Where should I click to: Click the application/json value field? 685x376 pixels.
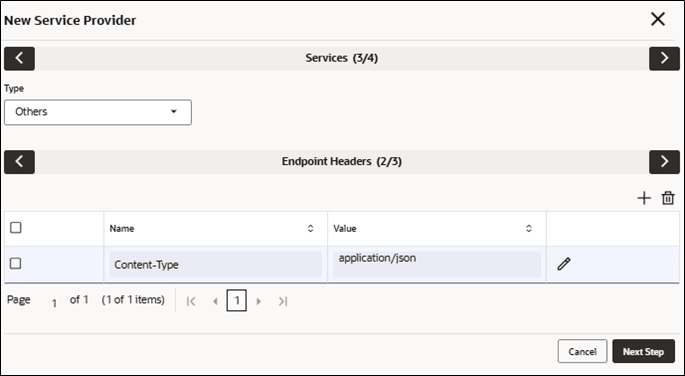tap(437, 265)
